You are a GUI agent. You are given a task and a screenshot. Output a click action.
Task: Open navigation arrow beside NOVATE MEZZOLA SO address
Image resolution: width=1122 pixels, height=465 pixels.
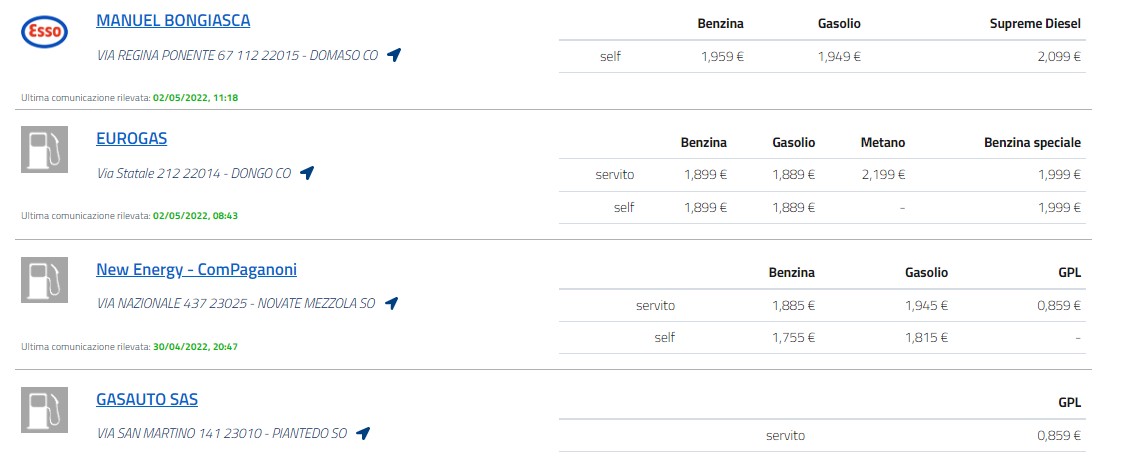[391, 303]
